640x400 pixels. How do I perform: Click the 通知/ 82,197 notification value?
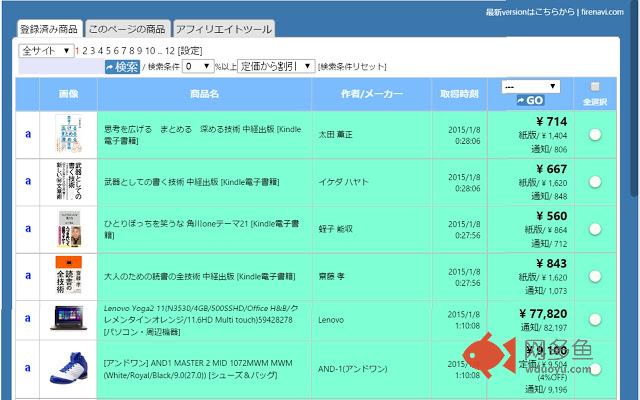coord(544,327)
